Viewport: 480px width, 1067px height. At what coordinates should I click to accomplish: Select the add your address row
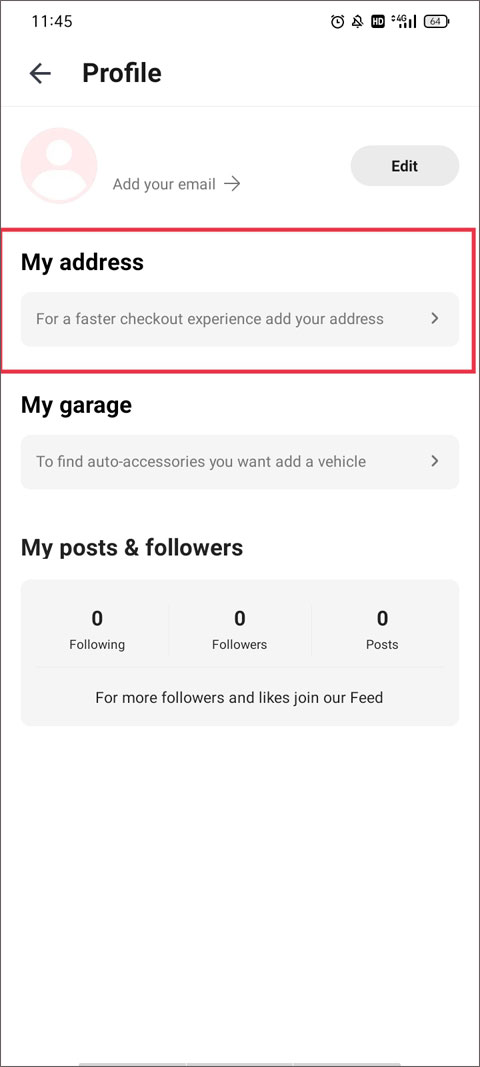click(x=240, y=319)
